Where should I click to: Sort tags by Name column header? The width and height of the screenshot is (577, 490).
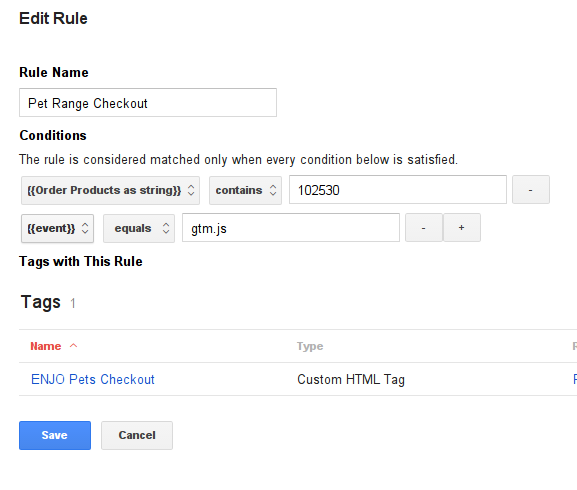click(46, 346)
